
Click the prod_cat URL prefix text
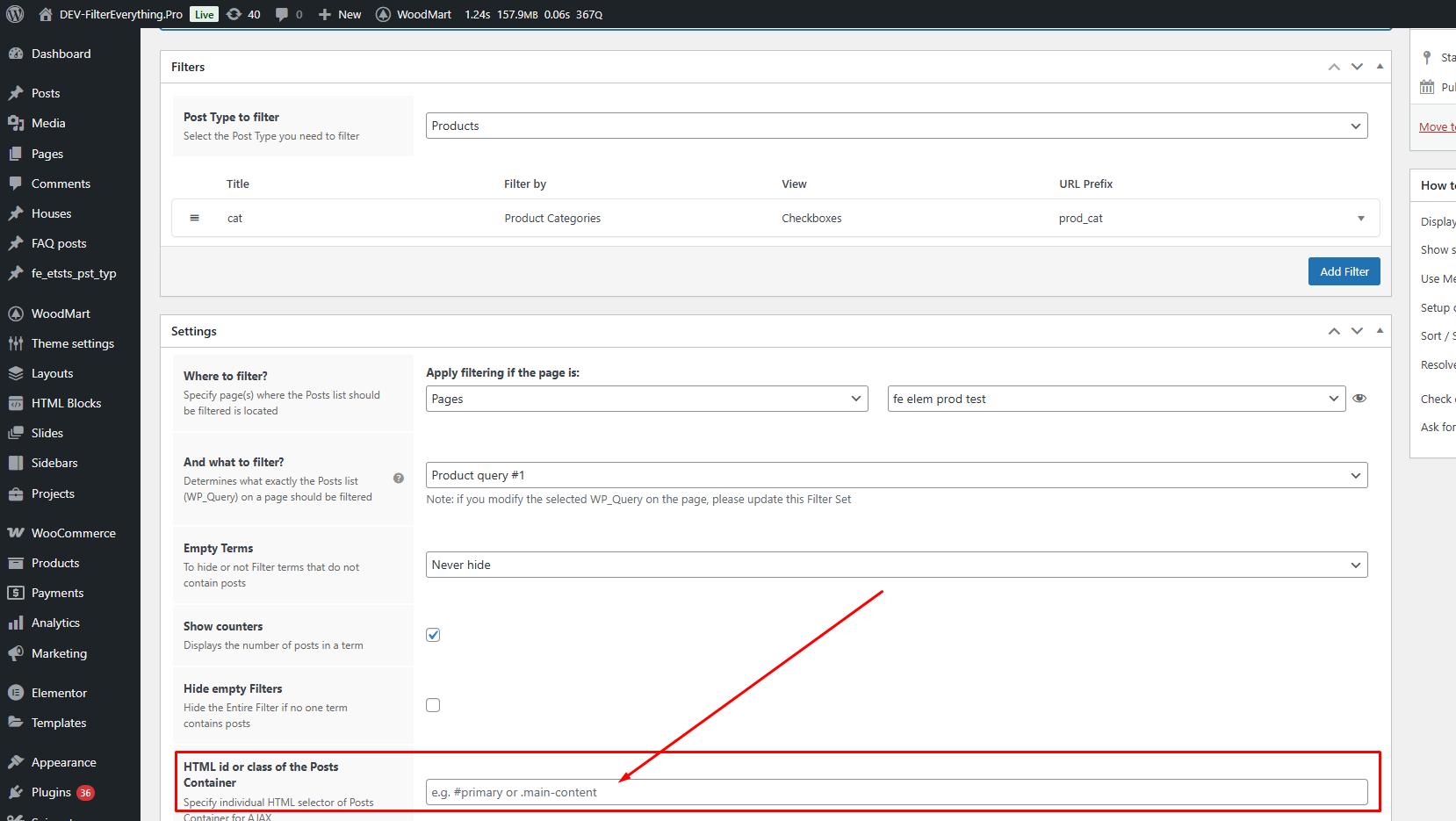click(1080, 219)
